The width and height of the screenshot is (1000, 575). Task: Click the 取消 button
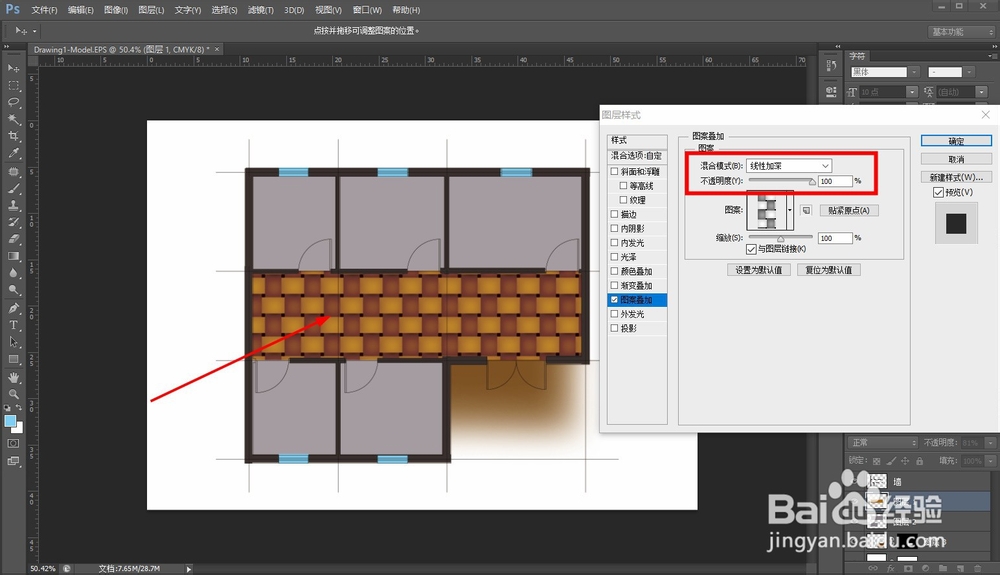click(956, 159)
